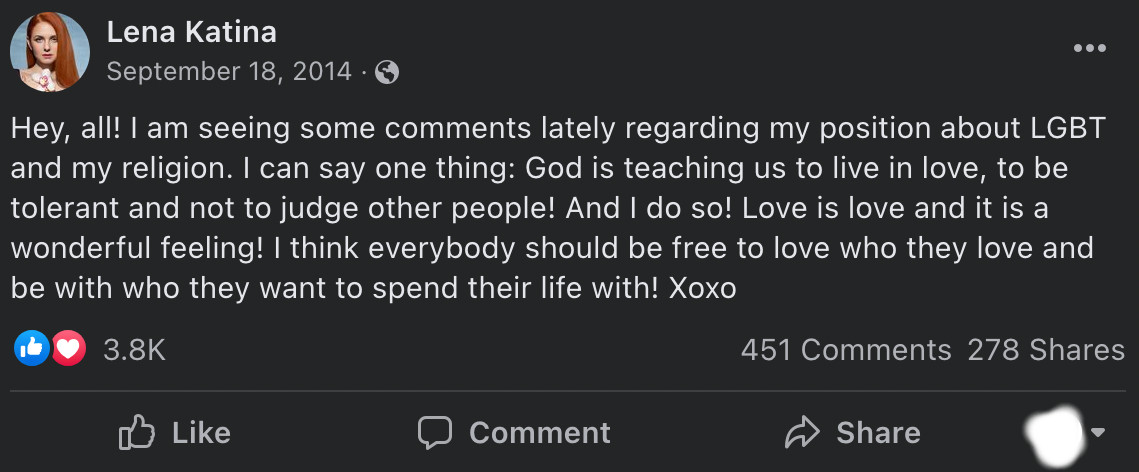This screenshot has height=472, width=1139.
Task: Click the blue thumbs-up reaction icon
Action: pyautogui.click(x=32, y=349)
